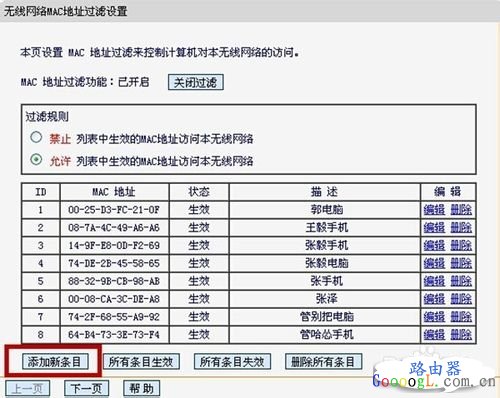Click the 郭电脑 description cell

325,210
